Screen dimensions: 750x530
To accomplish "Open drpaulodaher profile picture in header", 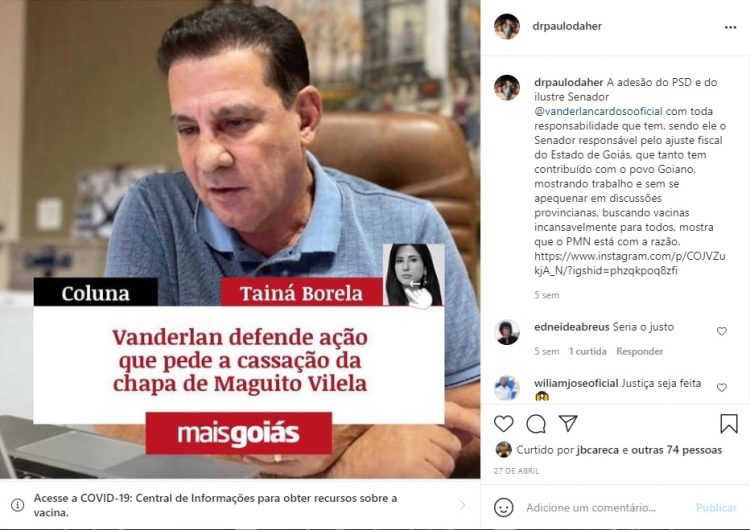I will point(507,26).
